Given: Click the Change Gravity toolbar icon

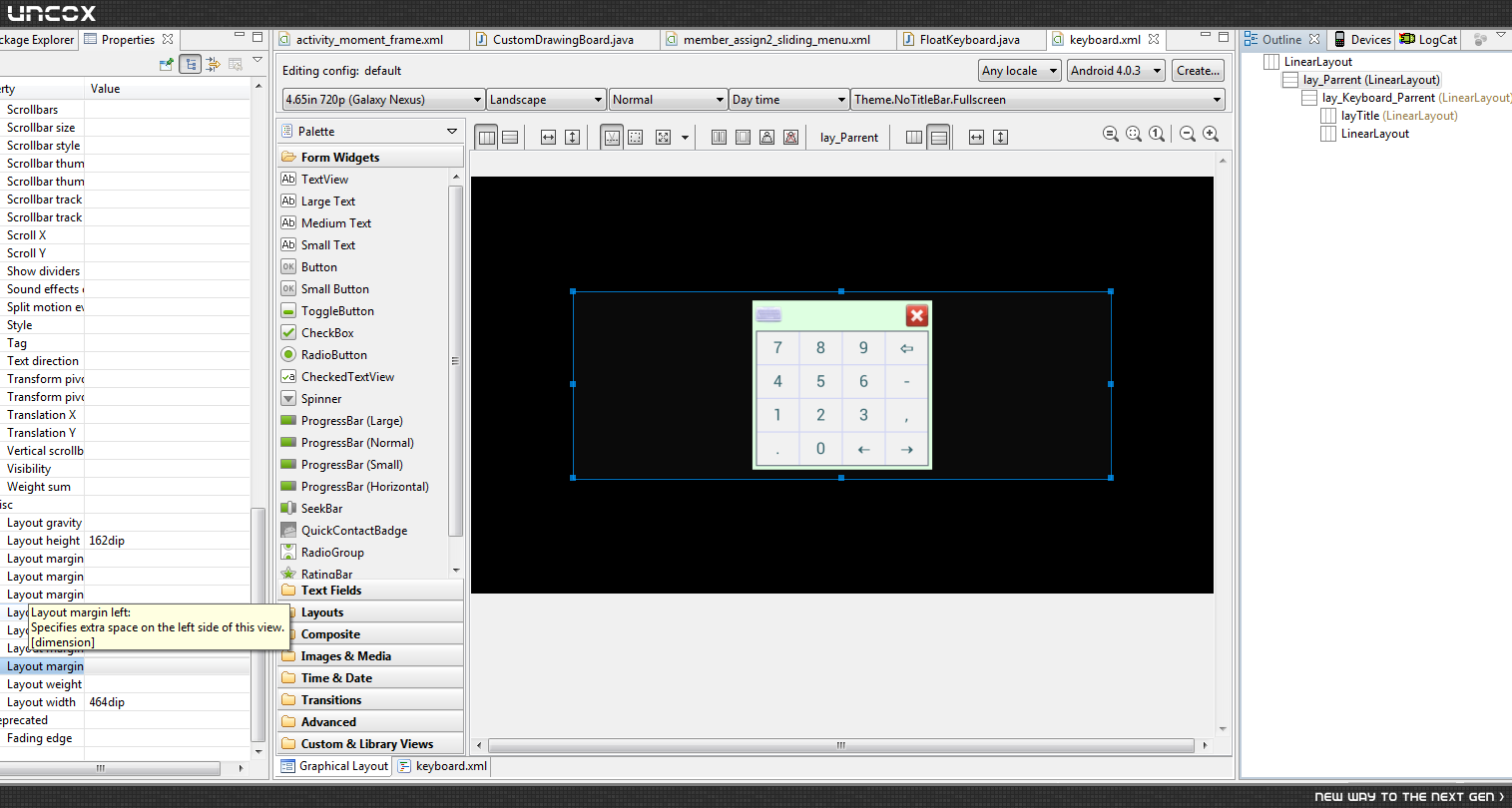Looking at the screenshot, I should pos(663,138).
